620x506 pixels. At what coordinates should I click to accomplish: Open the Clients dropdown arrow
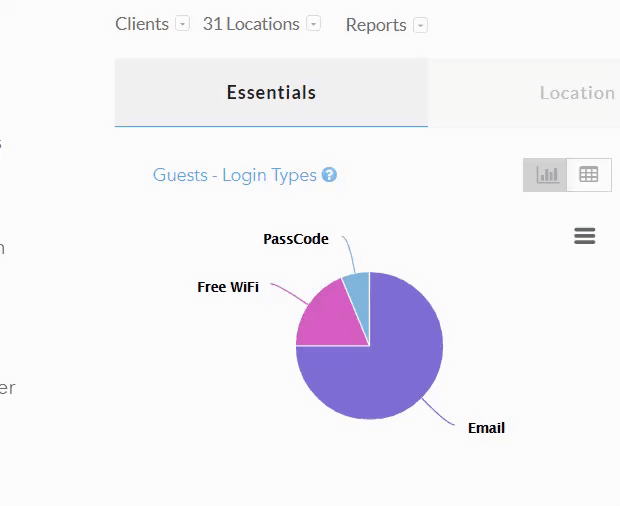click(x=182, y=24)
